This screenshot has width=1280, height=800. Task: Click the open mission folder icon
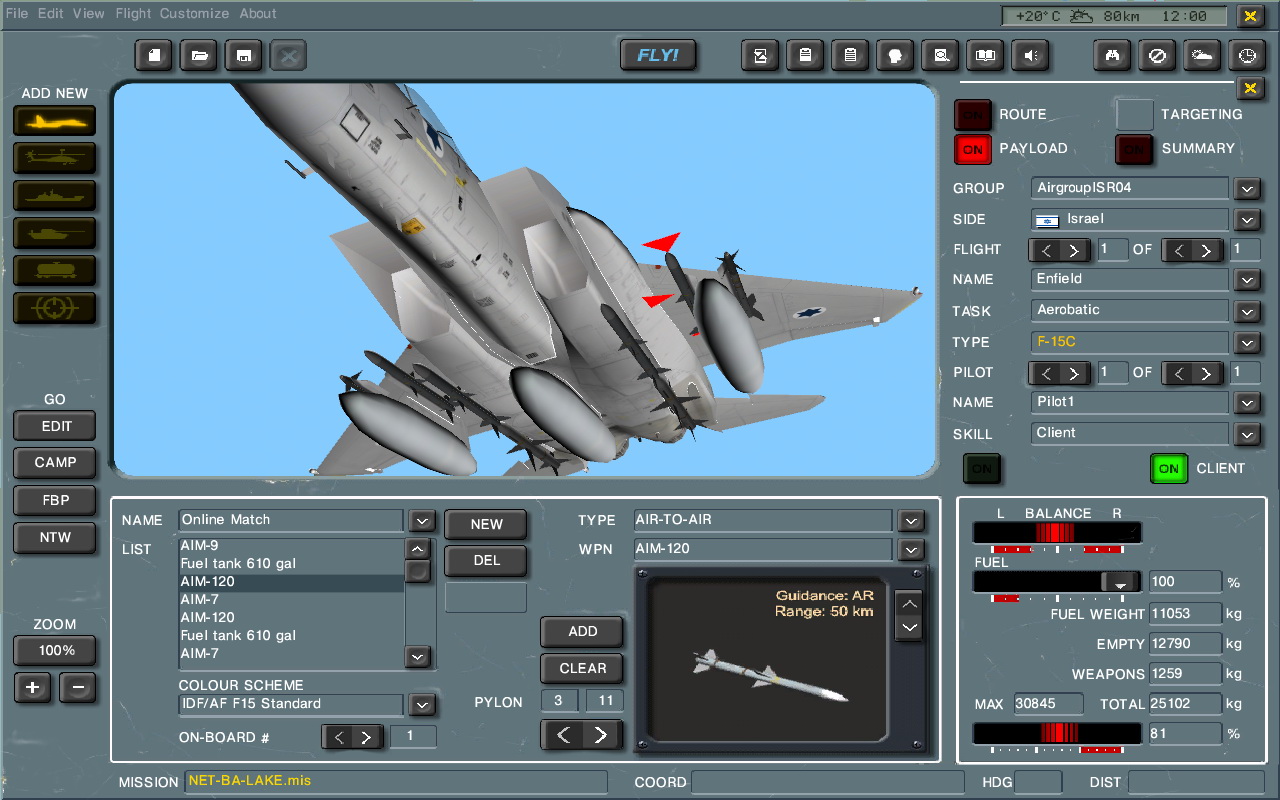point(199,56)
